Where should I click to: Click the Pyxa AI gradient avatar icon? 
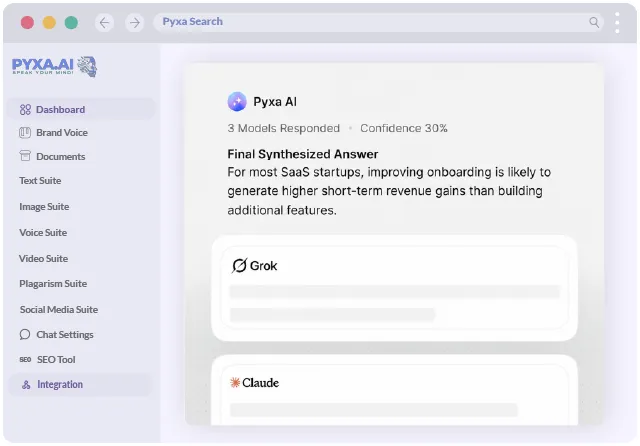pos(237,102)
